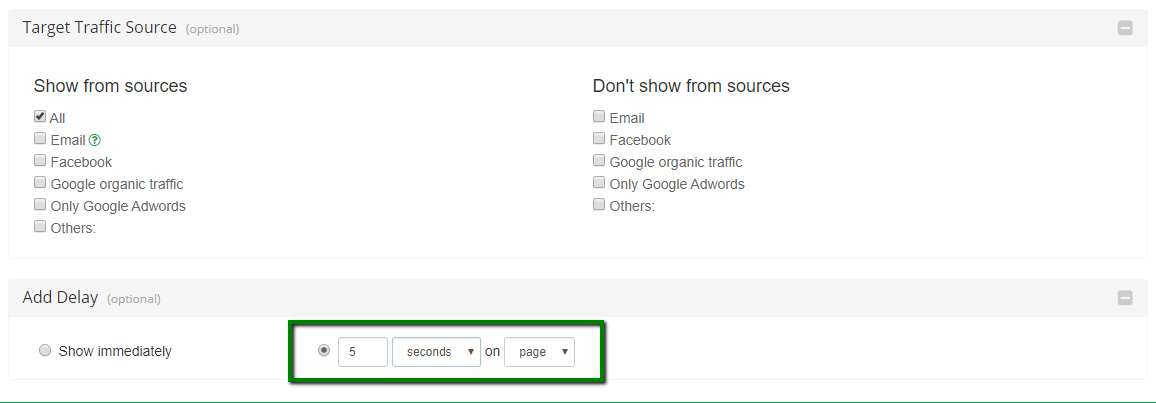1156x403 pixels.
Task: Check Facebook under Show from sources
Action: (40, 161)
